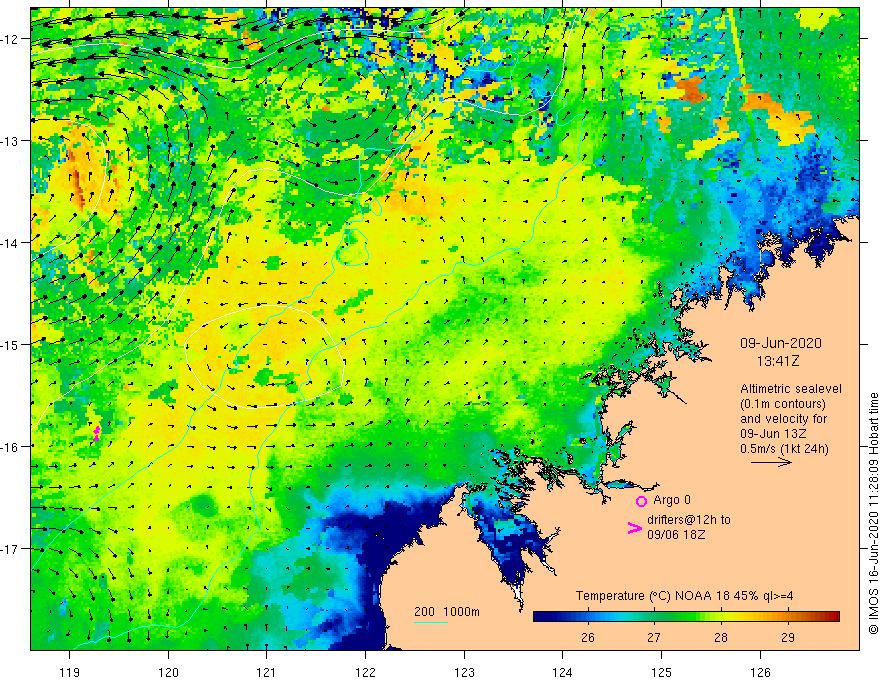Click longitude axis label 120
The width and height of the screenshot is (880, 680).
168,672
